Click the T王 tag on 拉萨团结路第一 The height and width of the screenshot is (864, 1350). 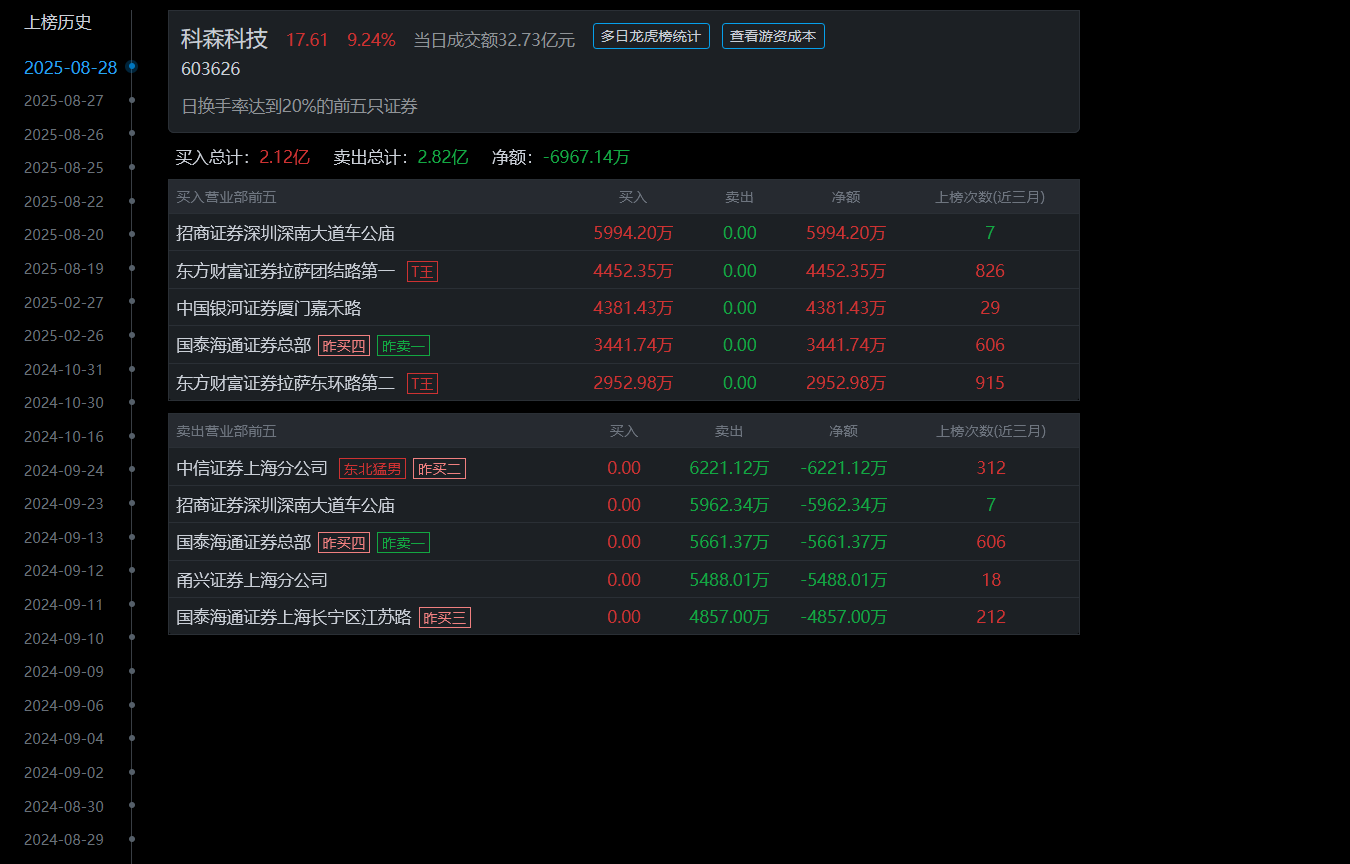point(422,271)
